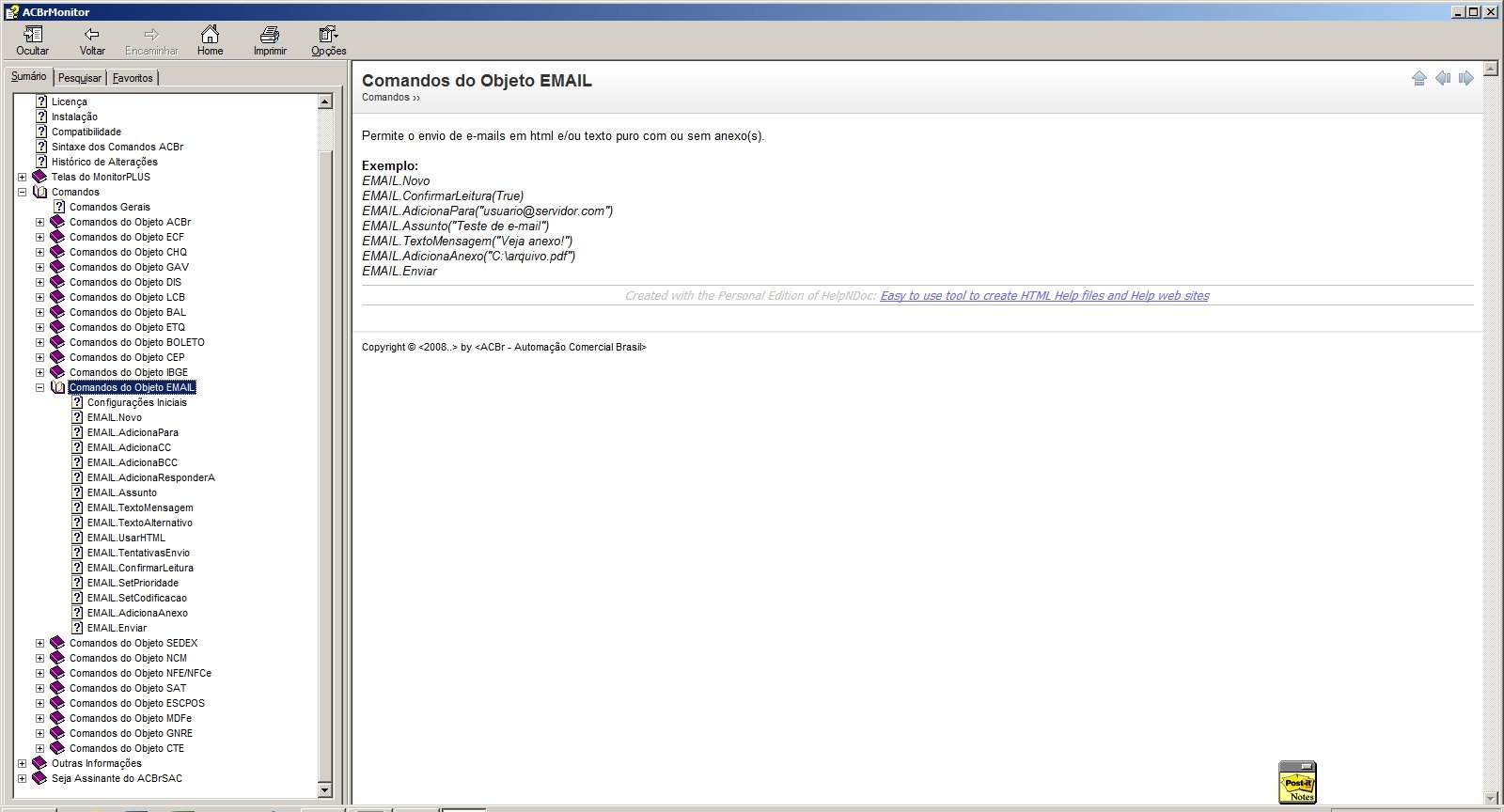
Task: Expand Comandos do Objeto CTE node
Action: [x=40, y=748]
